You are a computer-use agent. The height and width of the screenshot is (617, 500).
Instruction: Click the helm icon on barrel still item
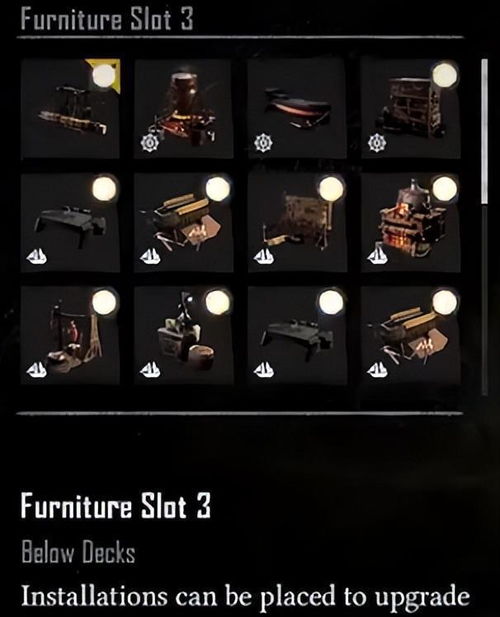pyautogui.click(x=149, y=143)
